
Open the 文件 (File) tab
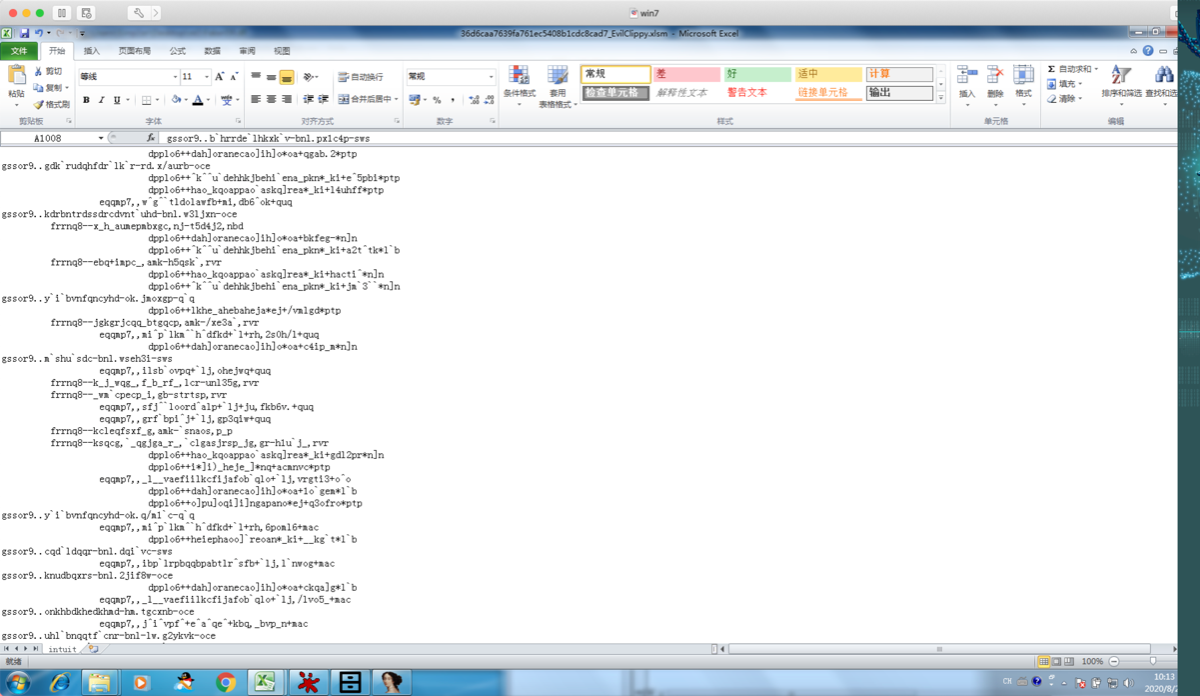[19, 51]
